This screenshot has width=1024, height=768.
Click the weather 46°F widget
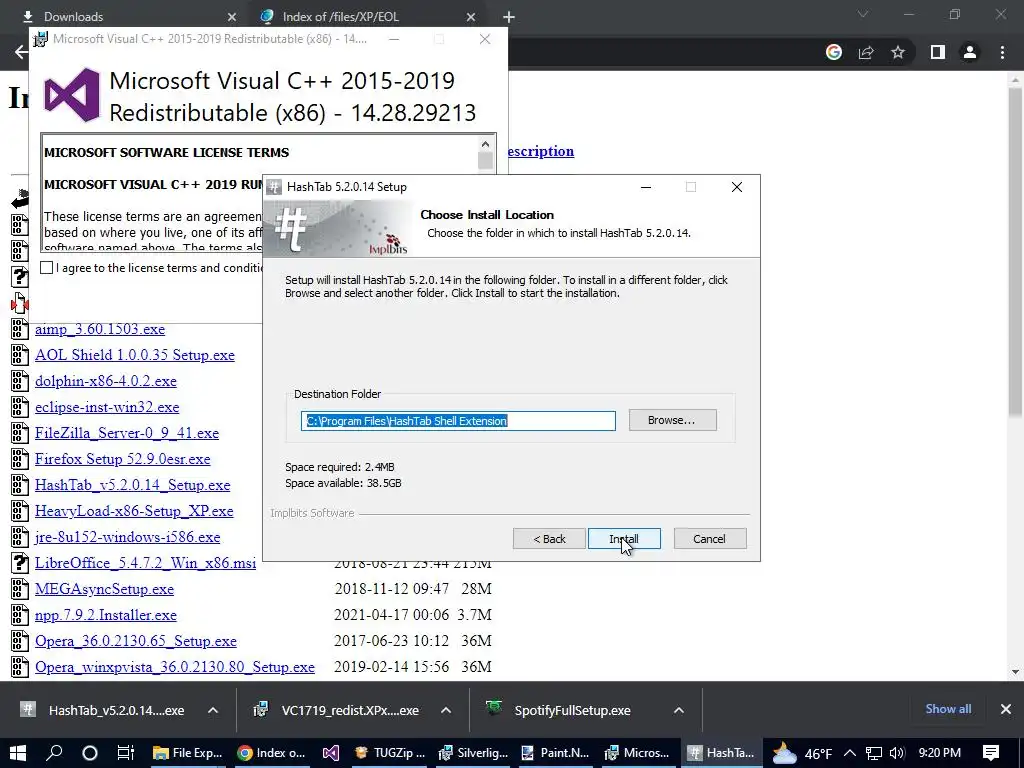point(802,753)
